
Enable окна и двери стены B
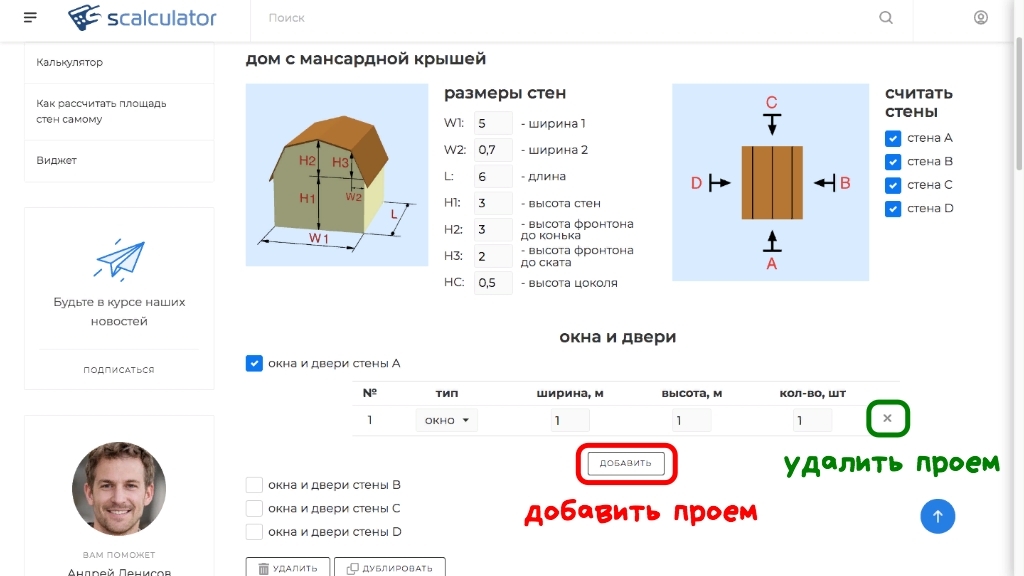(254, 484)
